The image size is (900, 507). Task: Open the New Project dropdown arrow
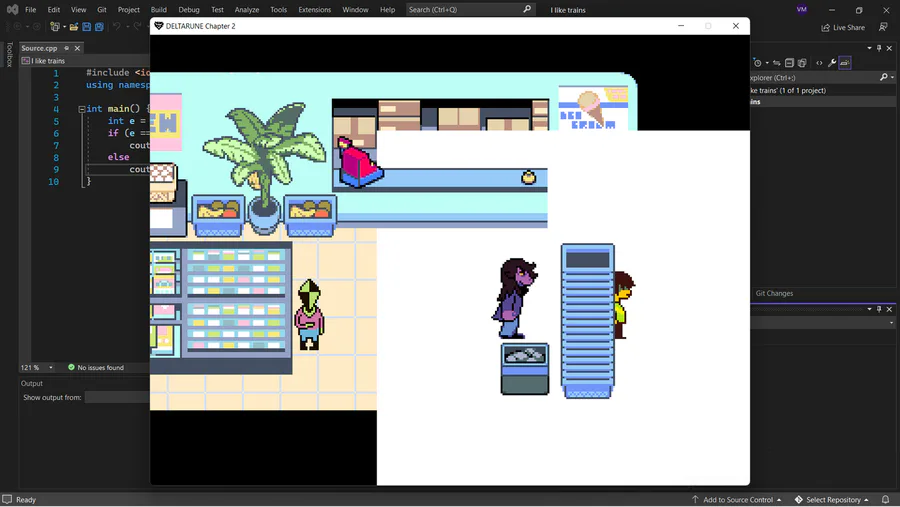64,27
